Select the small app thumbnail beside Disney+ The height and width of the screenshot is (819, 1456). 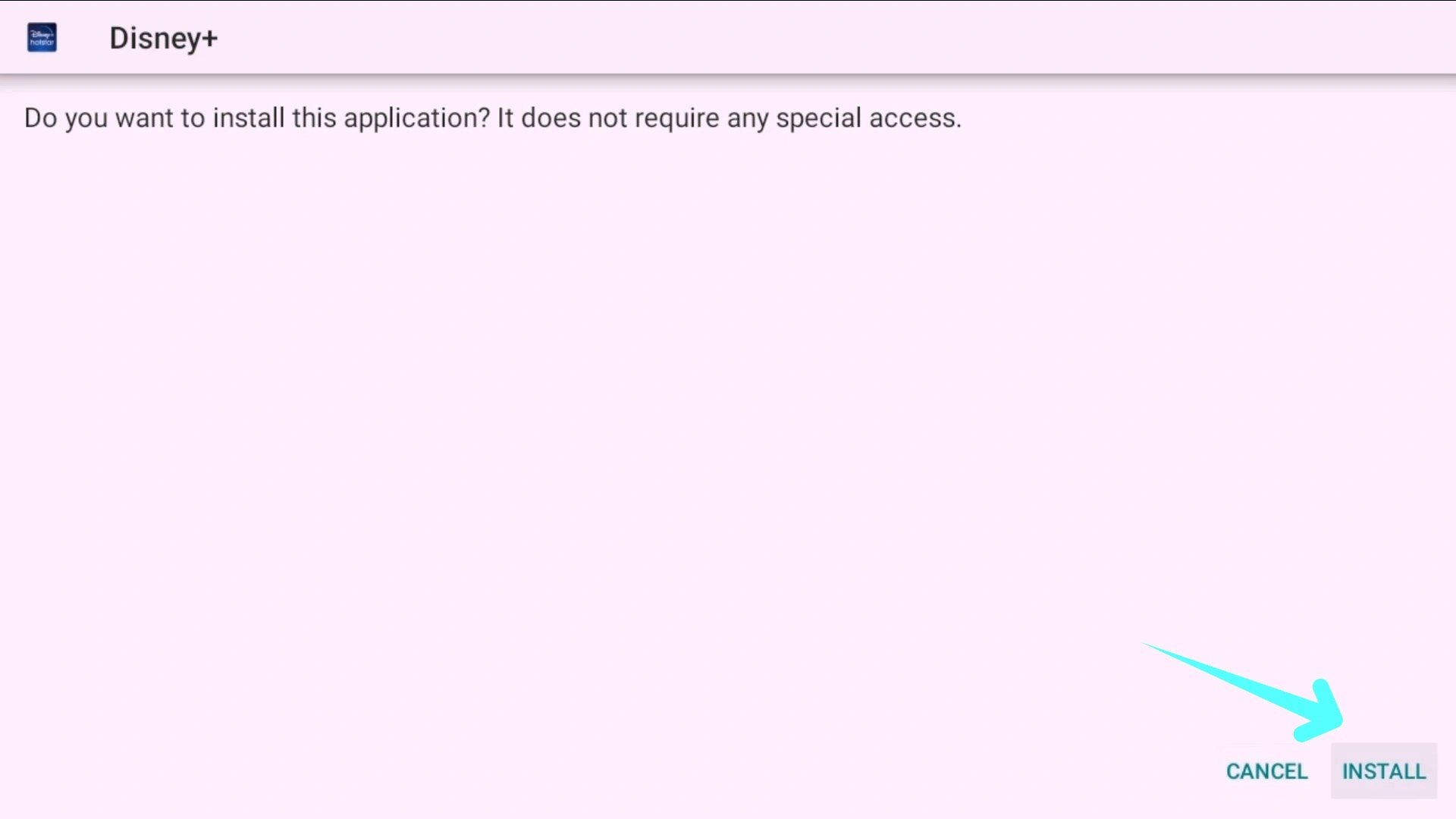[x=42, y=38]
